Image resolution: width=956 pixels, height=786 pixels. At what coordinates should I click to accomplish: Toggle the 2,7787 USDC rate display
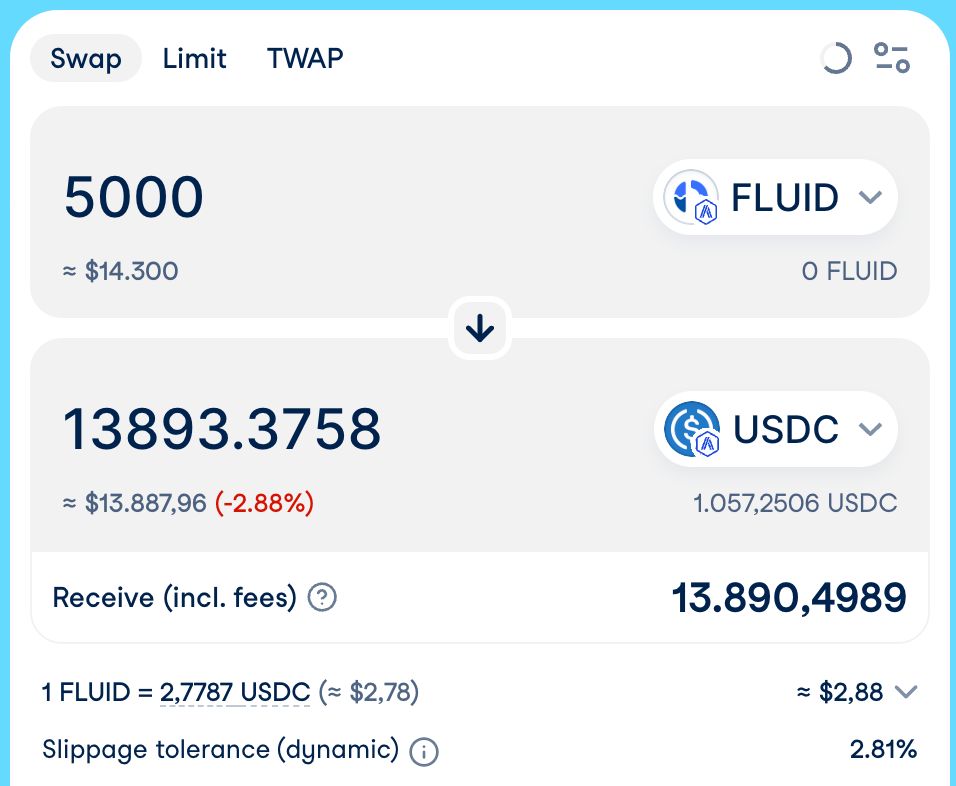235,691
